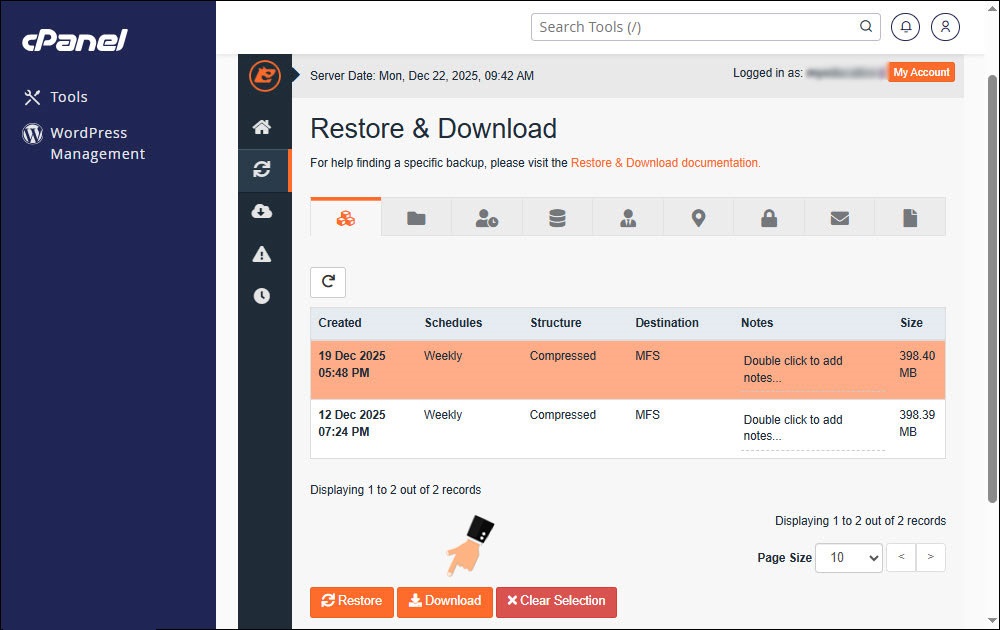This screenshot has width=1000, height=630.
Task: Open the clock icon in sidebar
Action: [x=262, y=296]
